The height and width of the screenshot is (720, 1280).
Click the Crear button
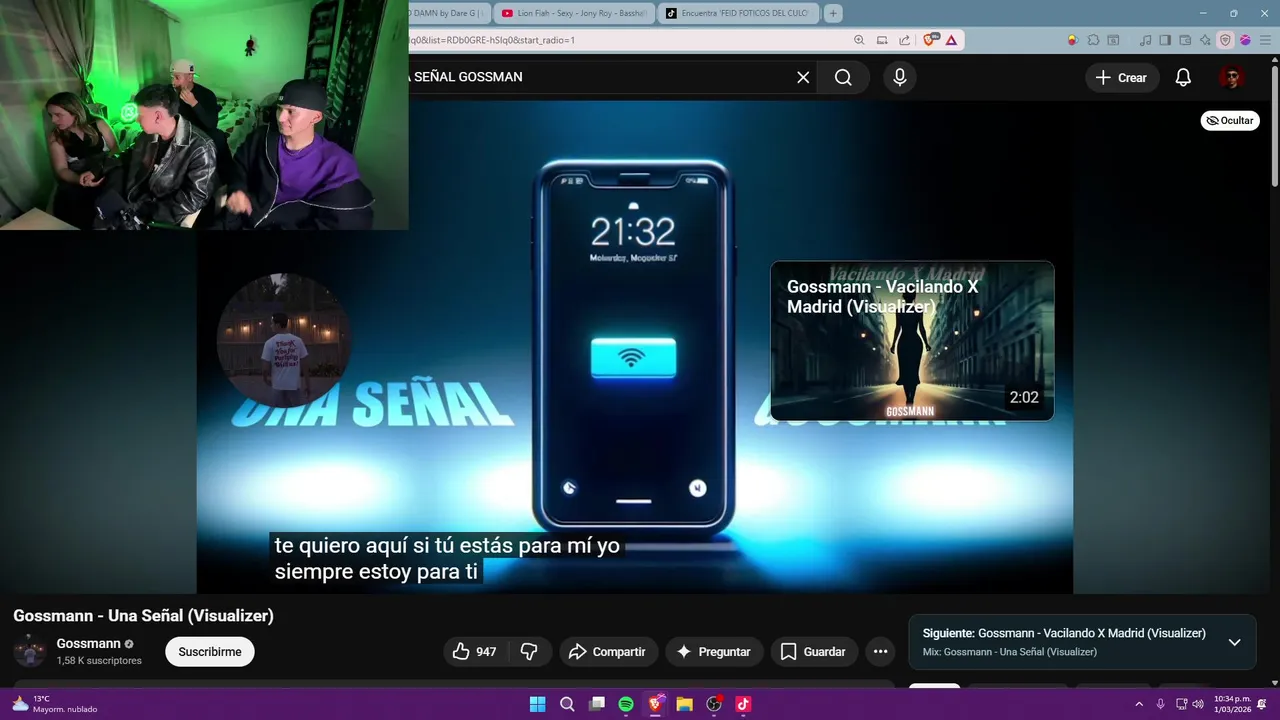1122,77
